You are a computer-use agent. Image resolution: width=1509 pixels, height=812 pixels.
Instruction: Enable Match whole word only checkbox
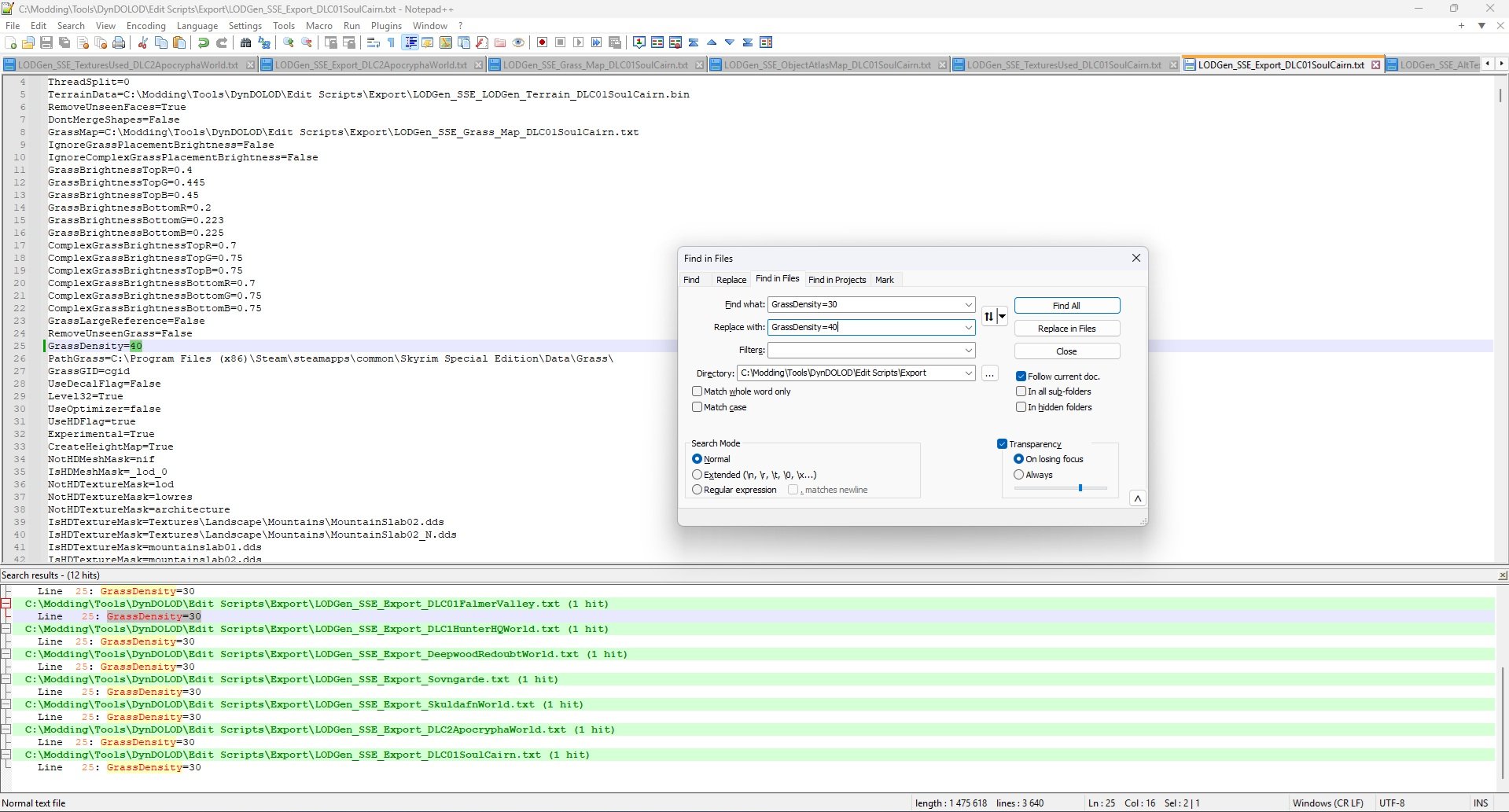click(697, 391)
